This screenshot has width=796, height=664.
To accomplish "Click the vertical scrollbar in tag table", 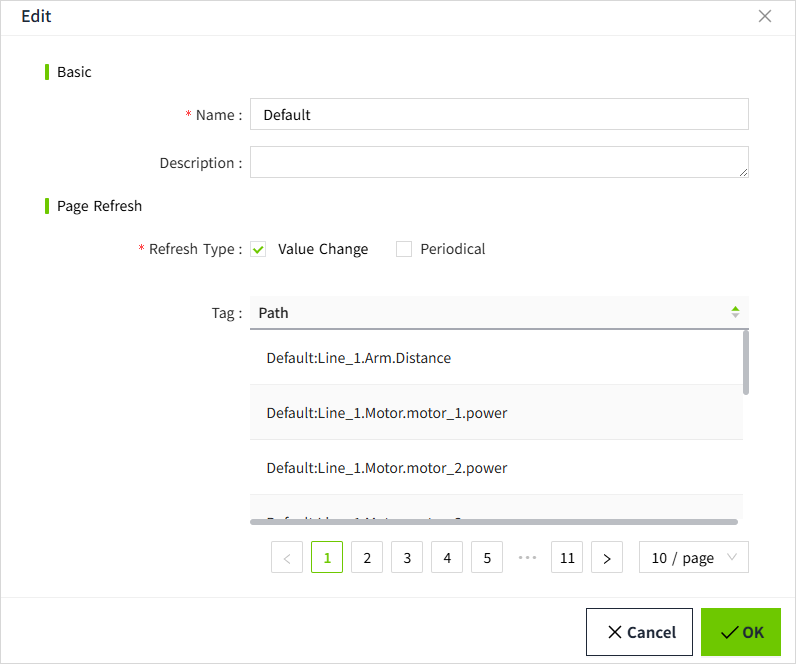I will [746, 362].
